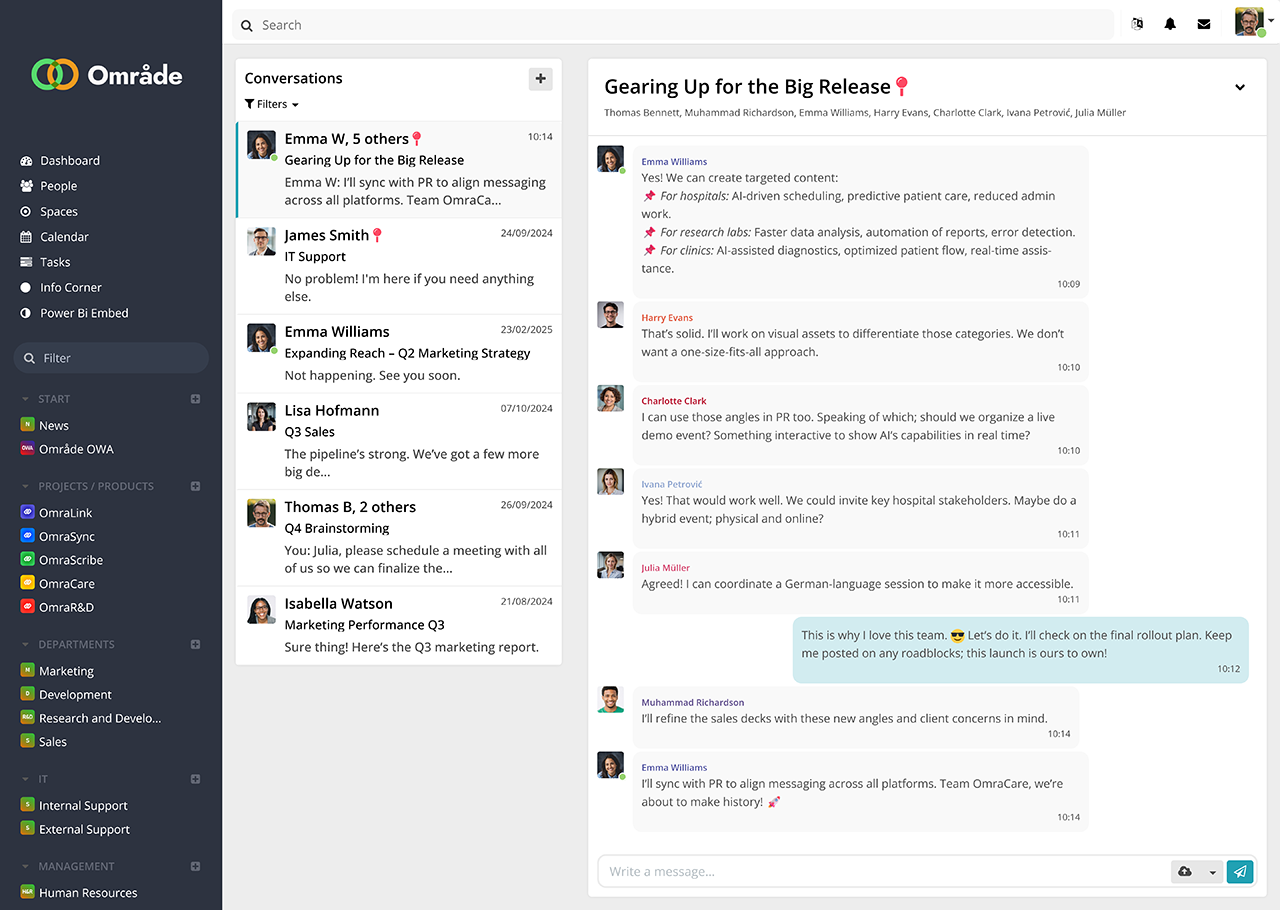Open the mail envelope icon in header
This screenshot has height=910, width=1280.
1204,25
